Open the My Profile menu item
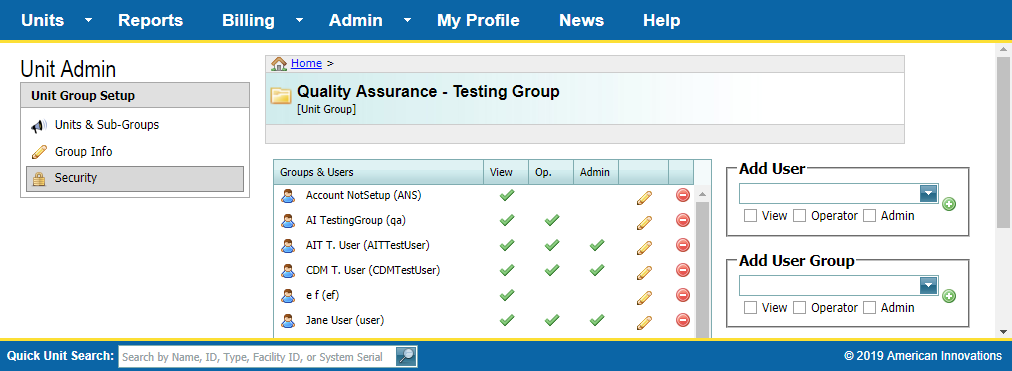The image size is (1012, 371). click(478, 20)
